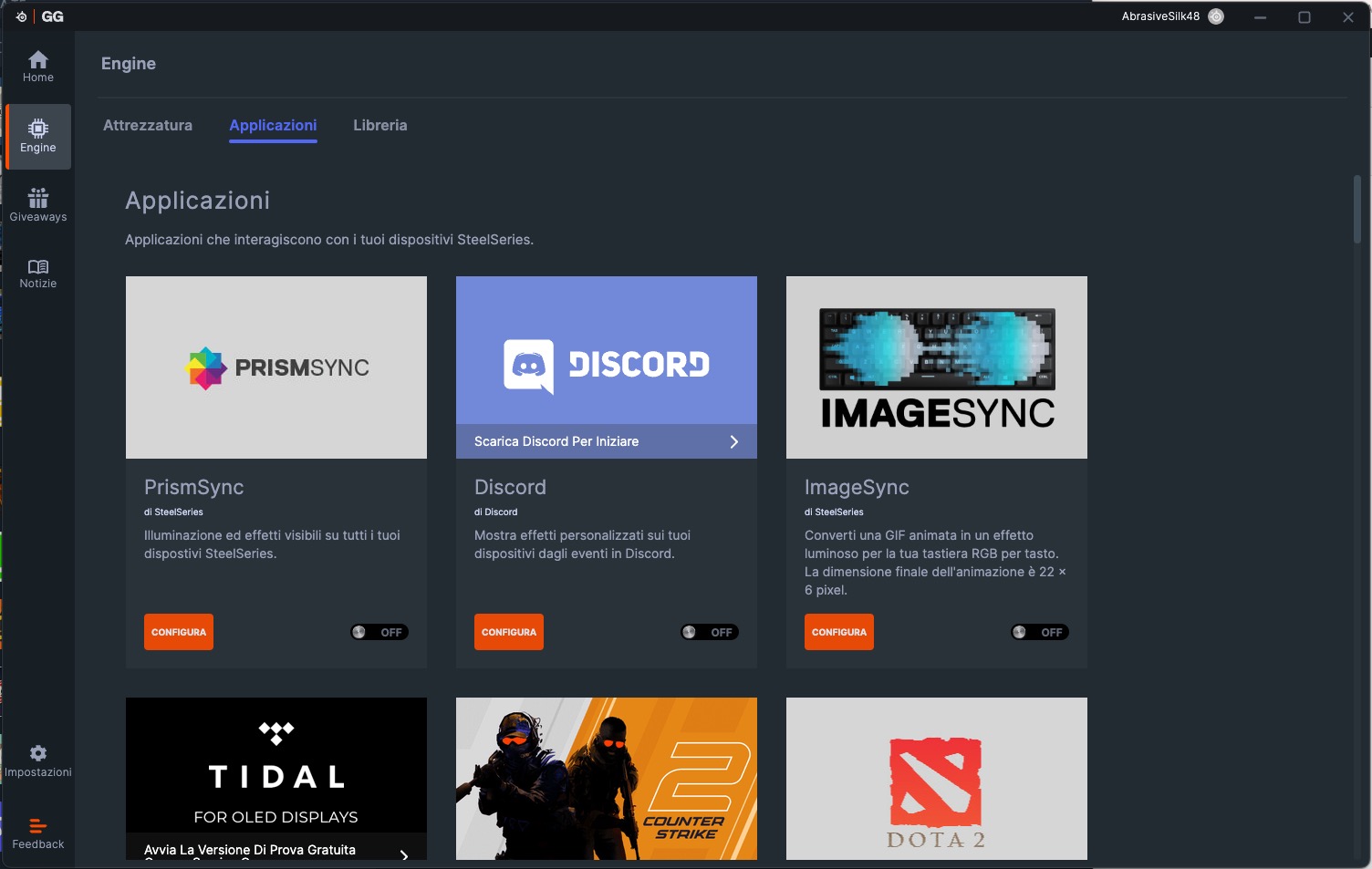Switch to the Attrezzatura tab
The height and width of the screenshot is (869, 1372).
click(x=148, y=125)
